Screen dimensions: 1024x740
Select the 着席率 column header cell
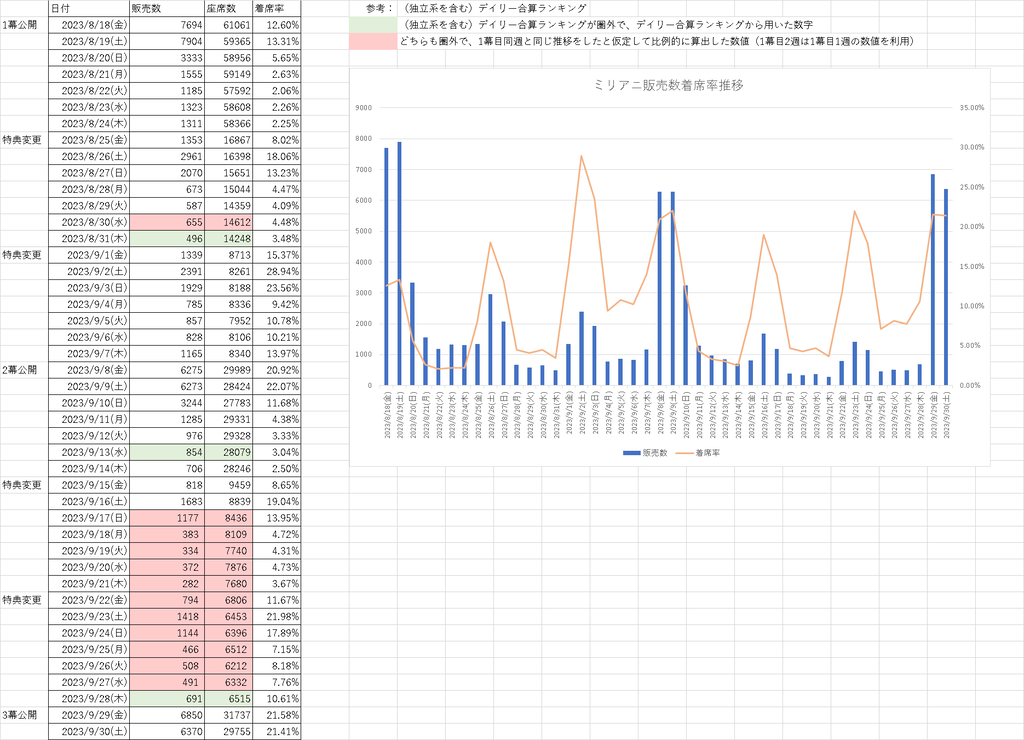(x=276, y=8)
